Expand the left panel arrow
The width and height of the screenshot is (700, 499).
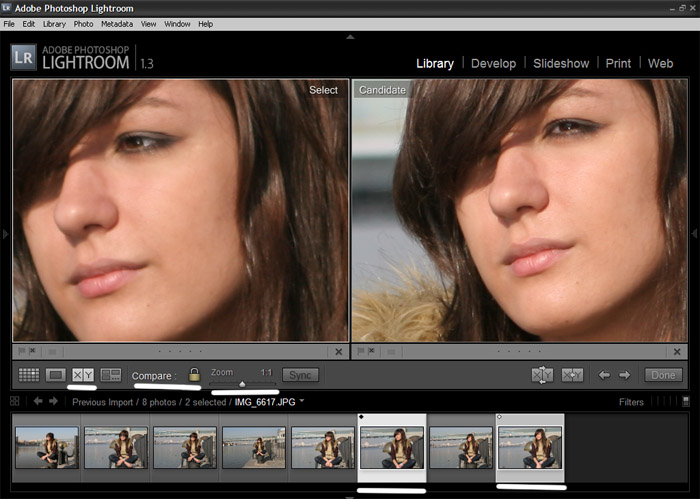5,233
